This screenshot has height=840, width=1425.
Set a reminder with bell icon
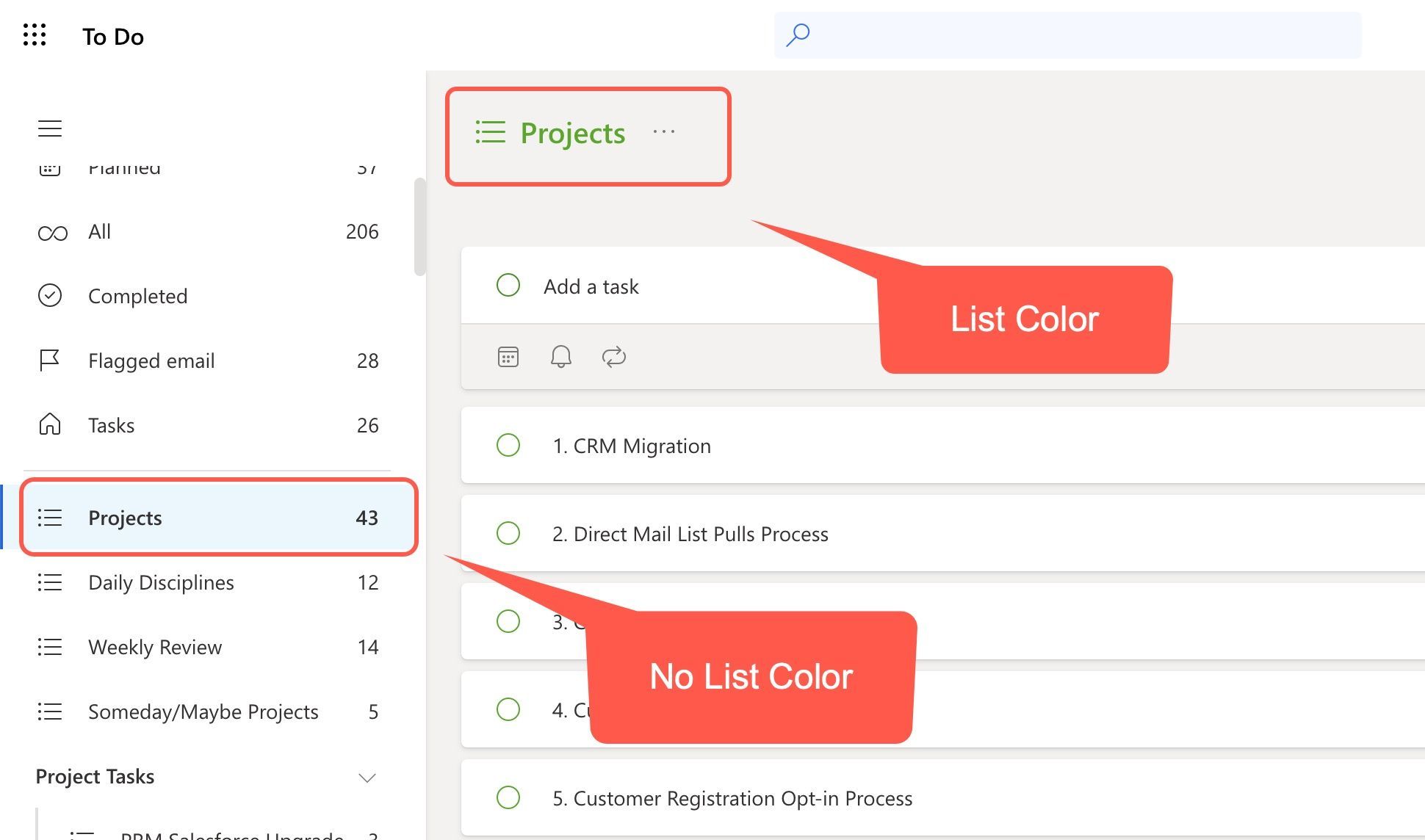pyautogui.click(x=561, y=357)
